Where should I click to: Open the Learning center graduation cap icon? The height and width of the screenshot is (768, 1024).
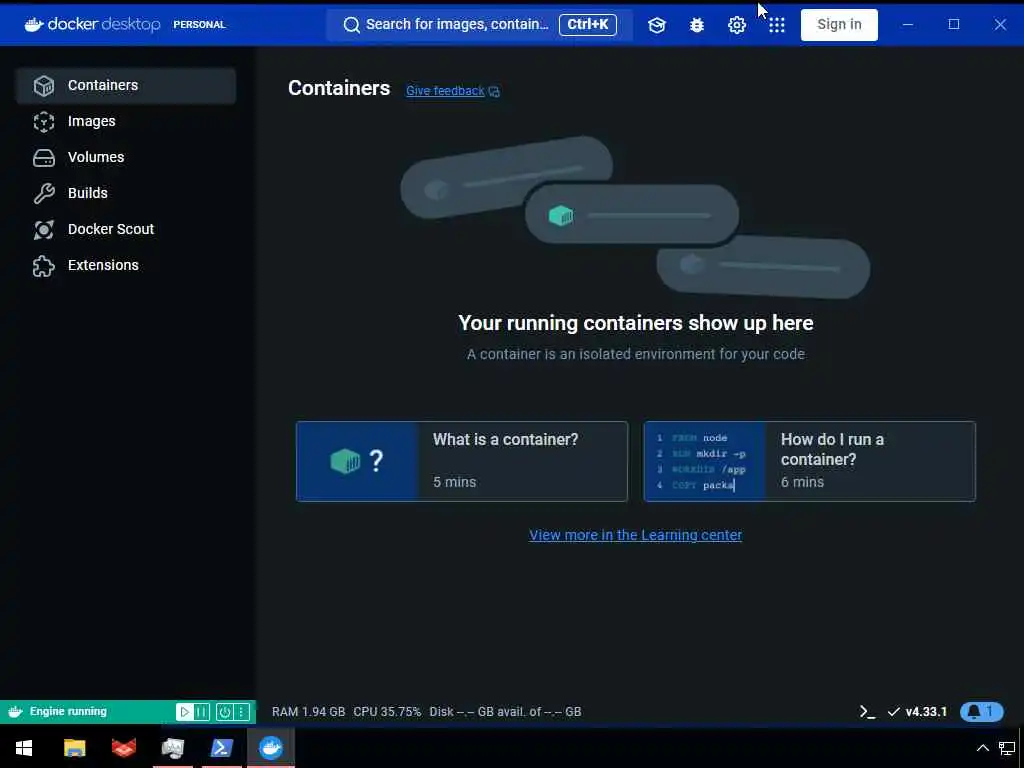[x=656, y=25]
